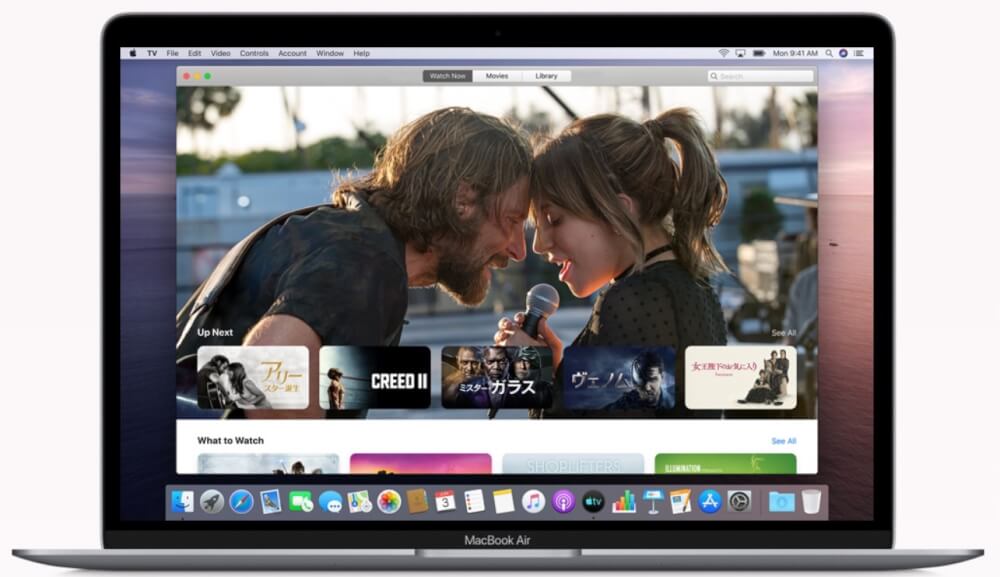
Task: Open Pages from the Dock
Action: click(680, 502)
